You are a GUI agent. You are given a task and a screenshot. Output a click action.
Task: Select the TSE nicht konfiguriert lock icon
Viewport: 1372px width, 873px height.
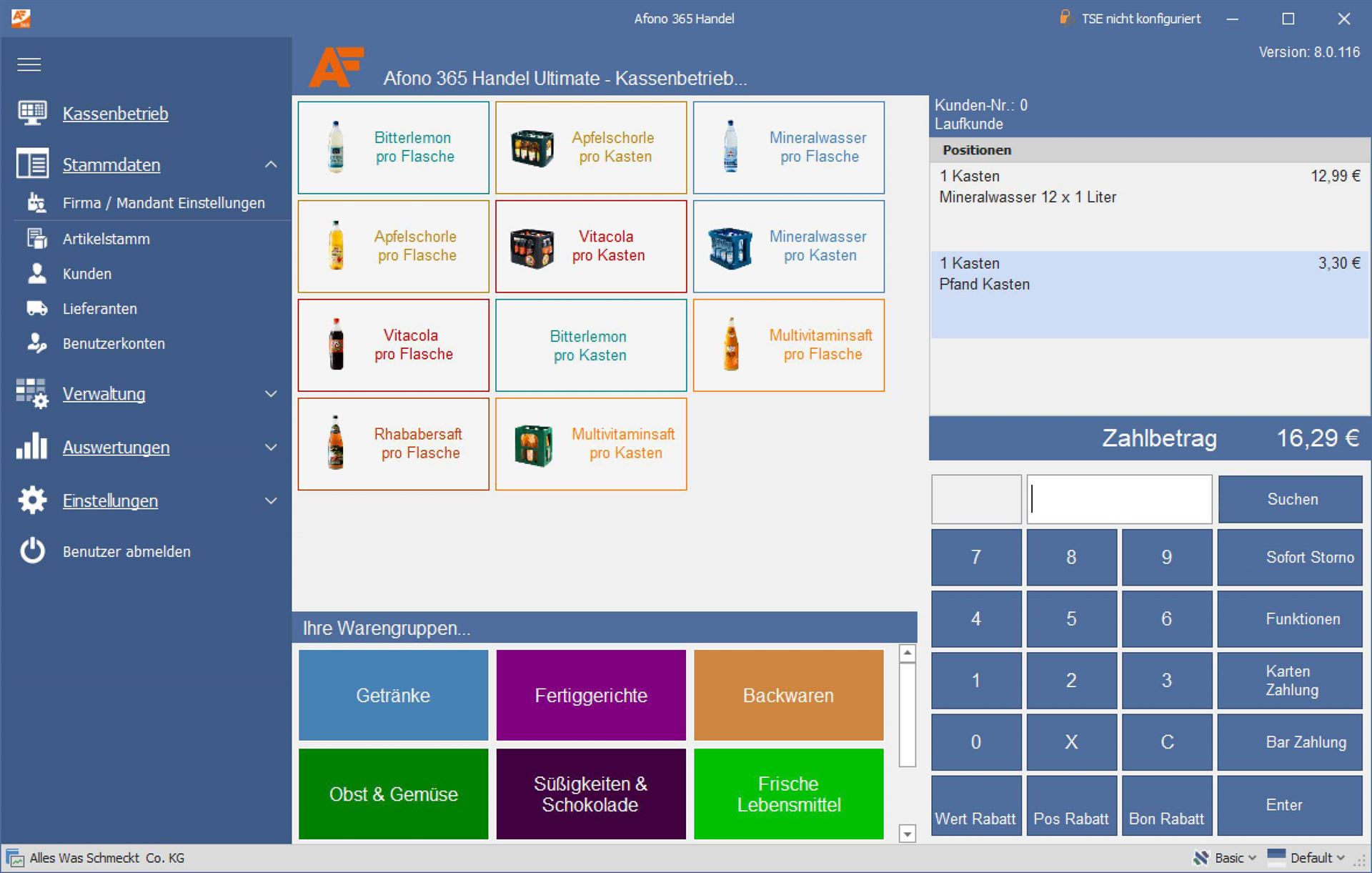click(x=1065, y=17)
